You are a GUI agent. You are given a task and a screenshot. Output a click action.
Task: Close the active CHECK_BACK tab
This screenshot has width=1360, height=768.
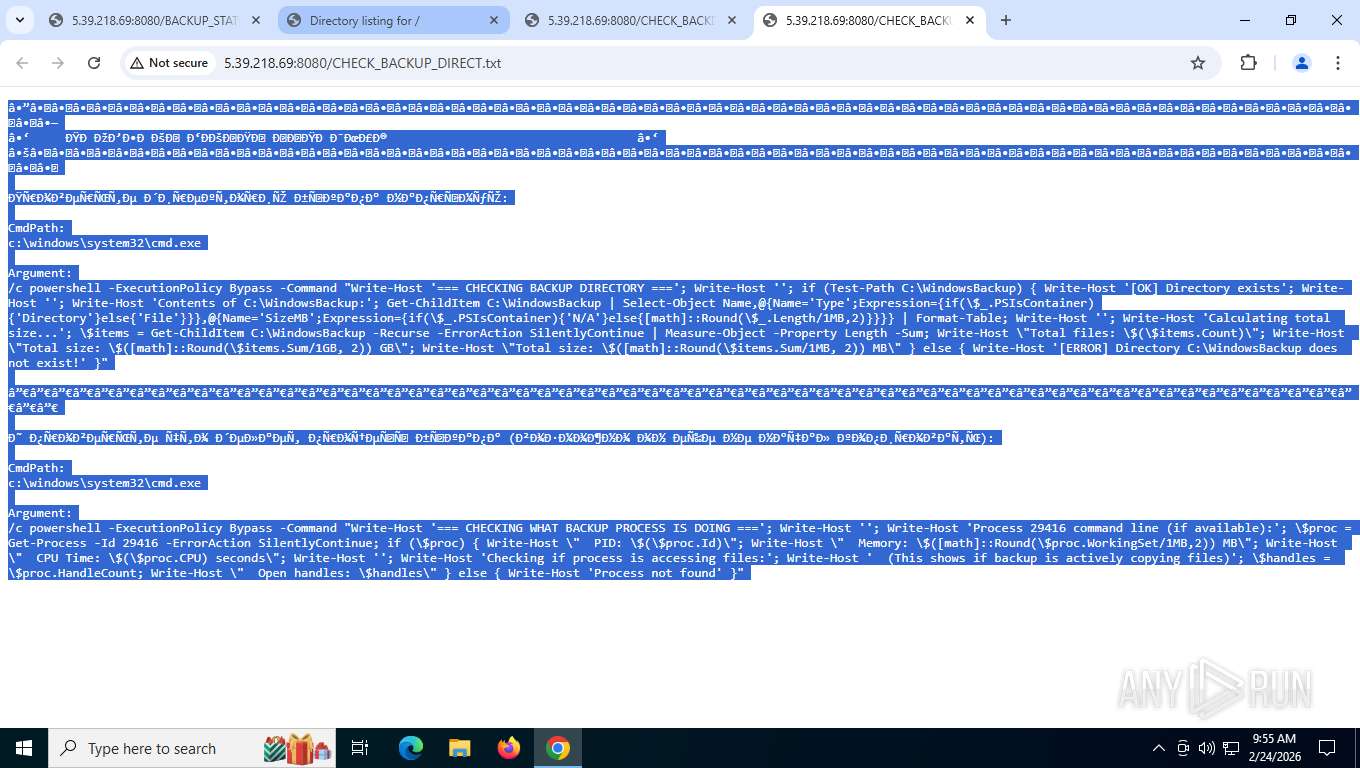970,20
